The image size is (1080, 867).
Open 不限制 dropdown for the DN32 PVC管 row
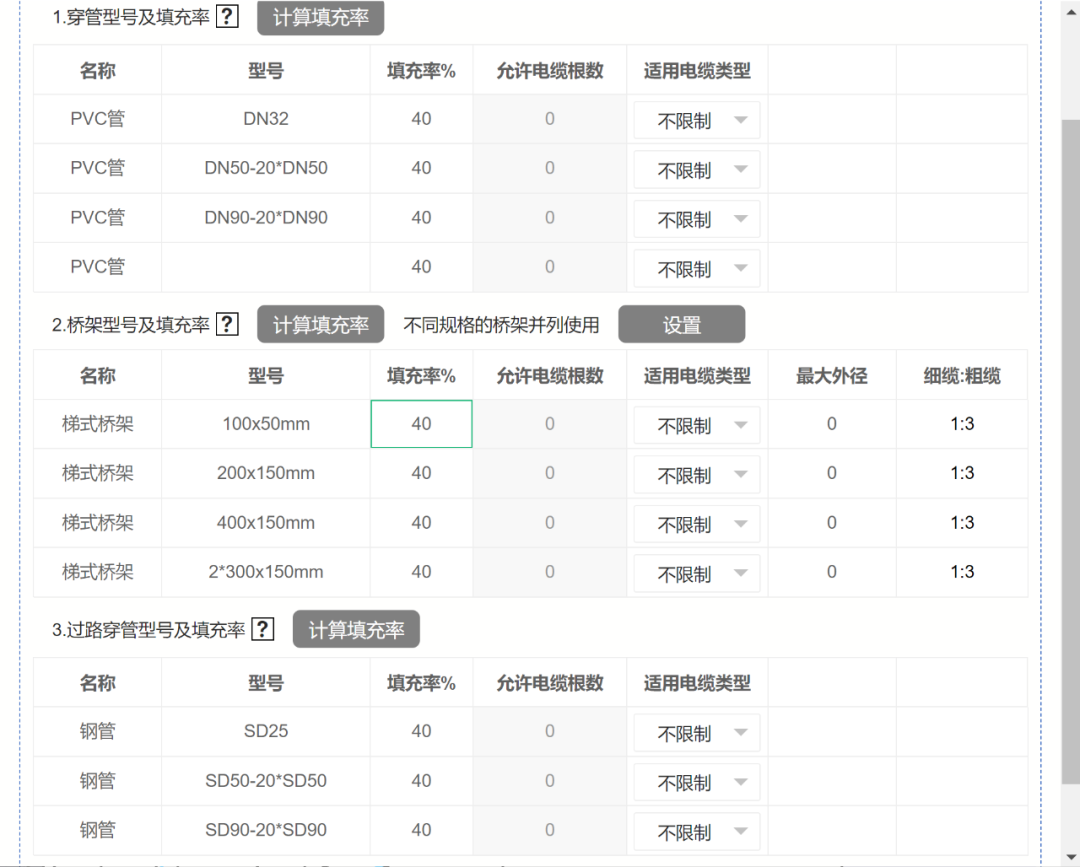696,119
